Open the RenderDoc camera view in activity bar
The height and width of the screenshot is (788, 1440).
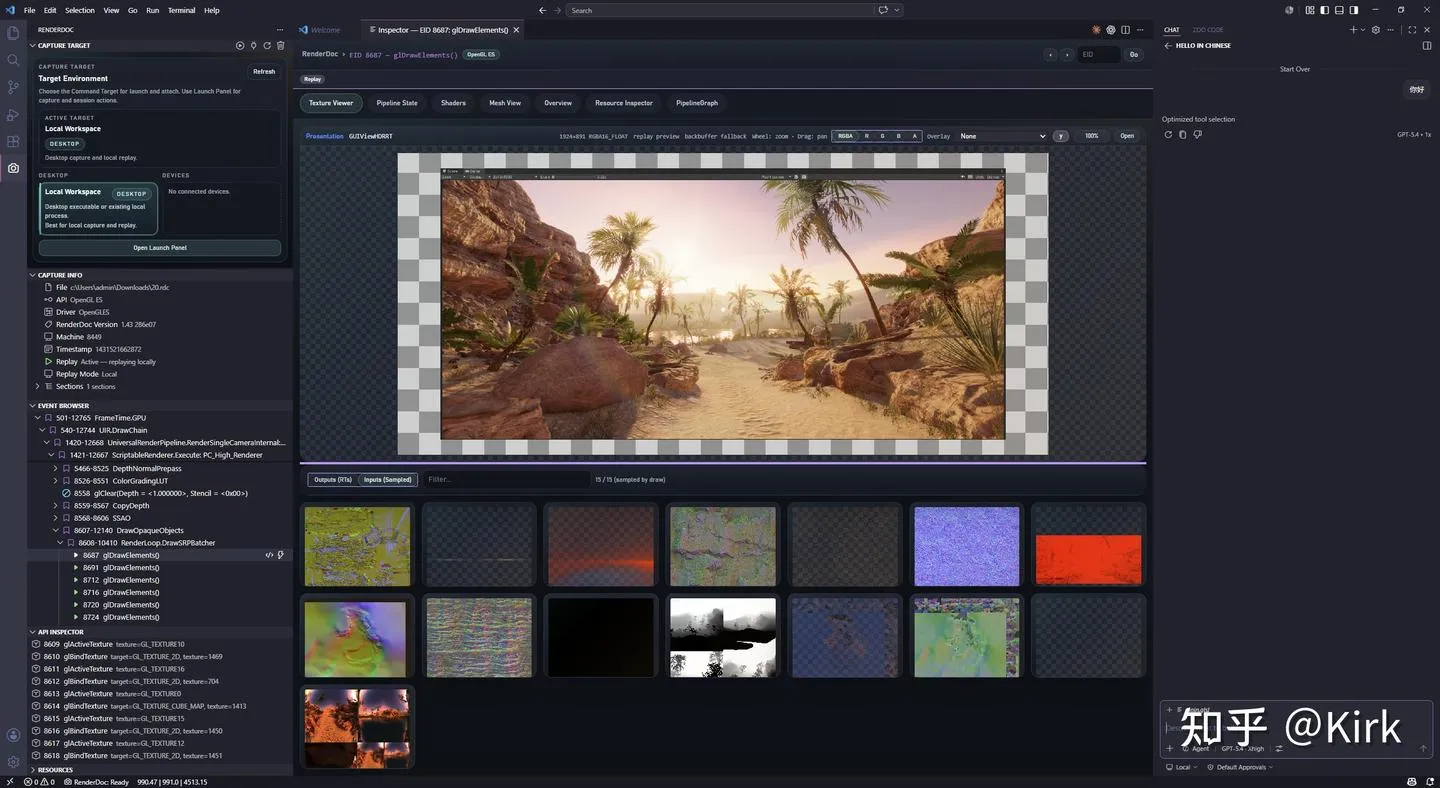(13, 168)
